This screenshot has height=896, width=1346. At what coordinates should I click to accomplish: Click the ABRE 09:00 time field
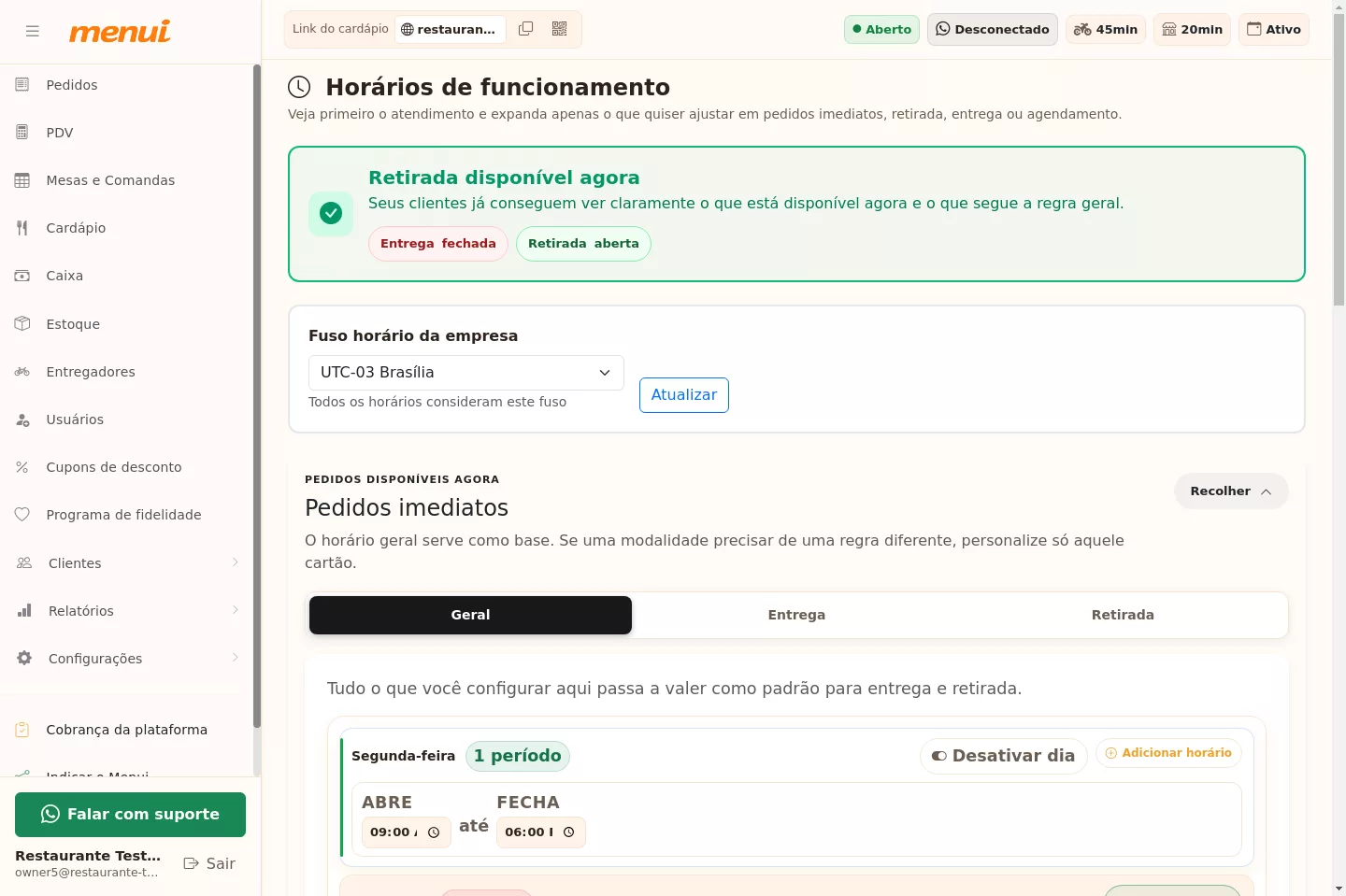click(x=406, y=832)
